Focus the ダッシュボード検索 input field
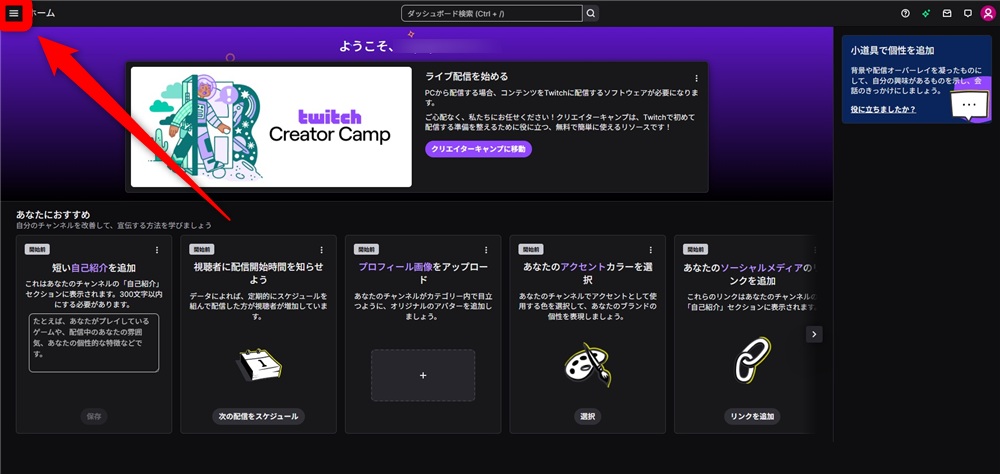The height and width of the screenshot is (474, 1000). tap(492, 13)
